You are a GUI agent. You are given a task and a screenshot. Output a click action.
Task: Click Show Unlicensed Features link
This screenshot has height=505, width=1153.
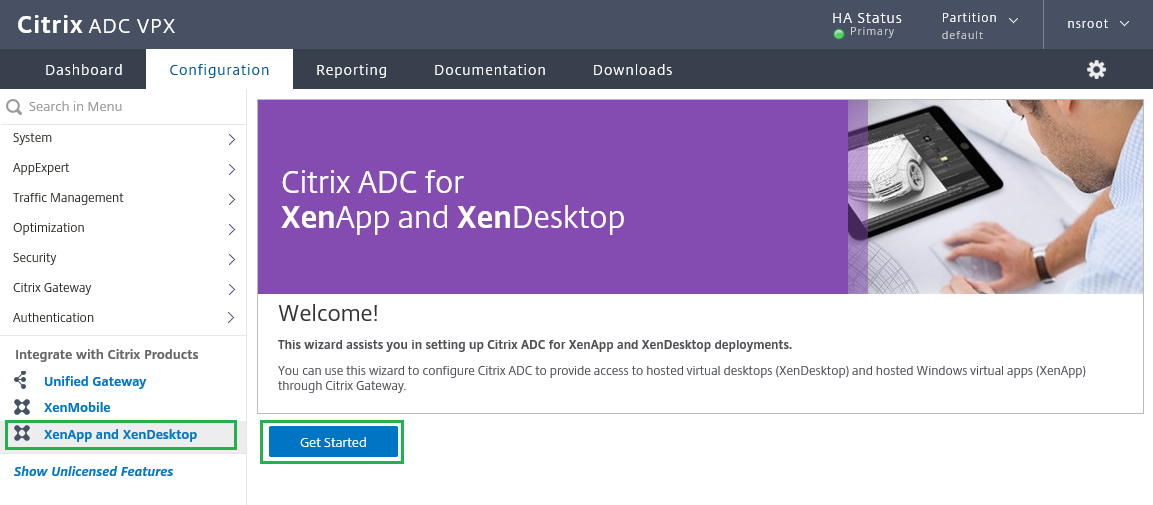point(93,472)
